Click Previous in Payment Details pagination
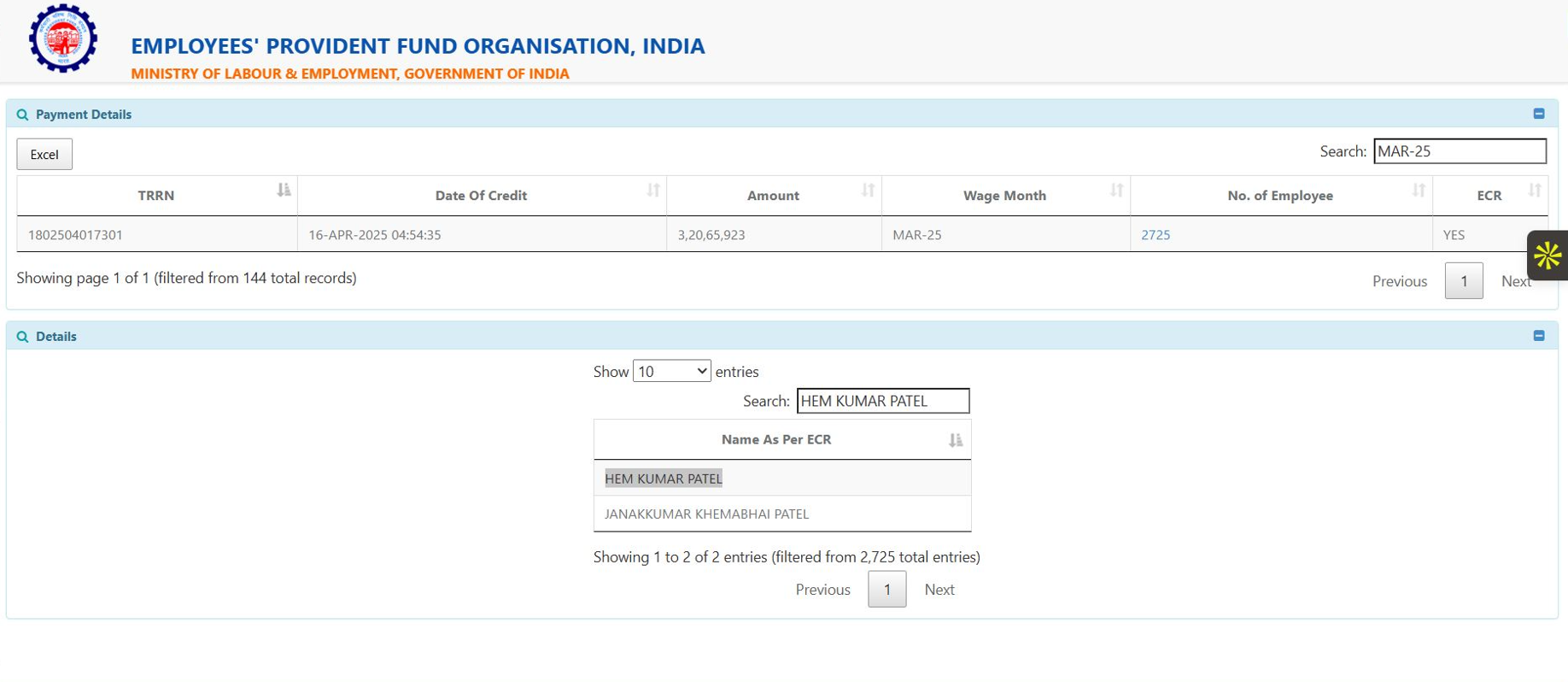The height and width of the screenshot is (682, 1568). [1399, 281]
